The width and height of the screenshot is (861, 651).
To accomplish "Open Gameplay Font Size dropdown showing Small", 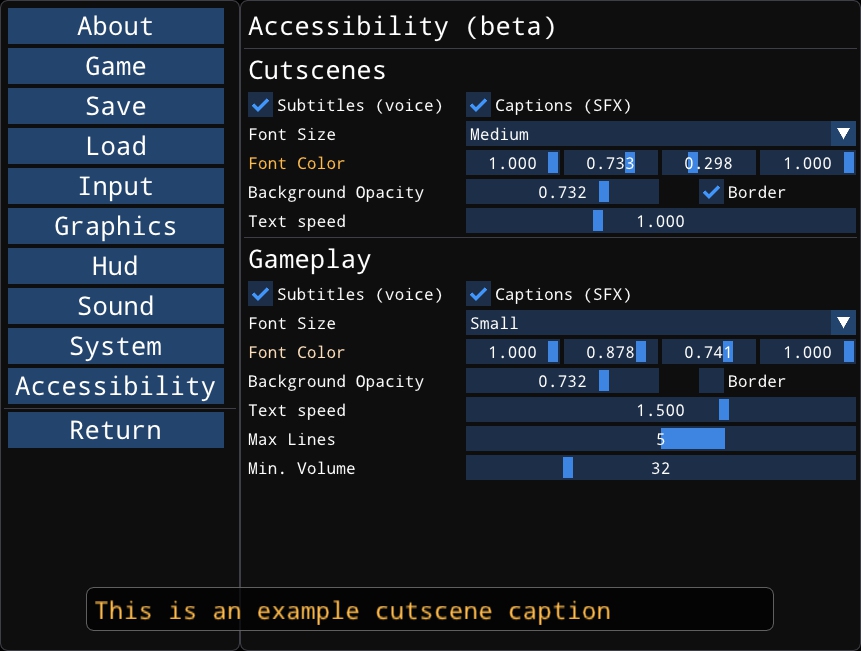I will pos(661,323).
